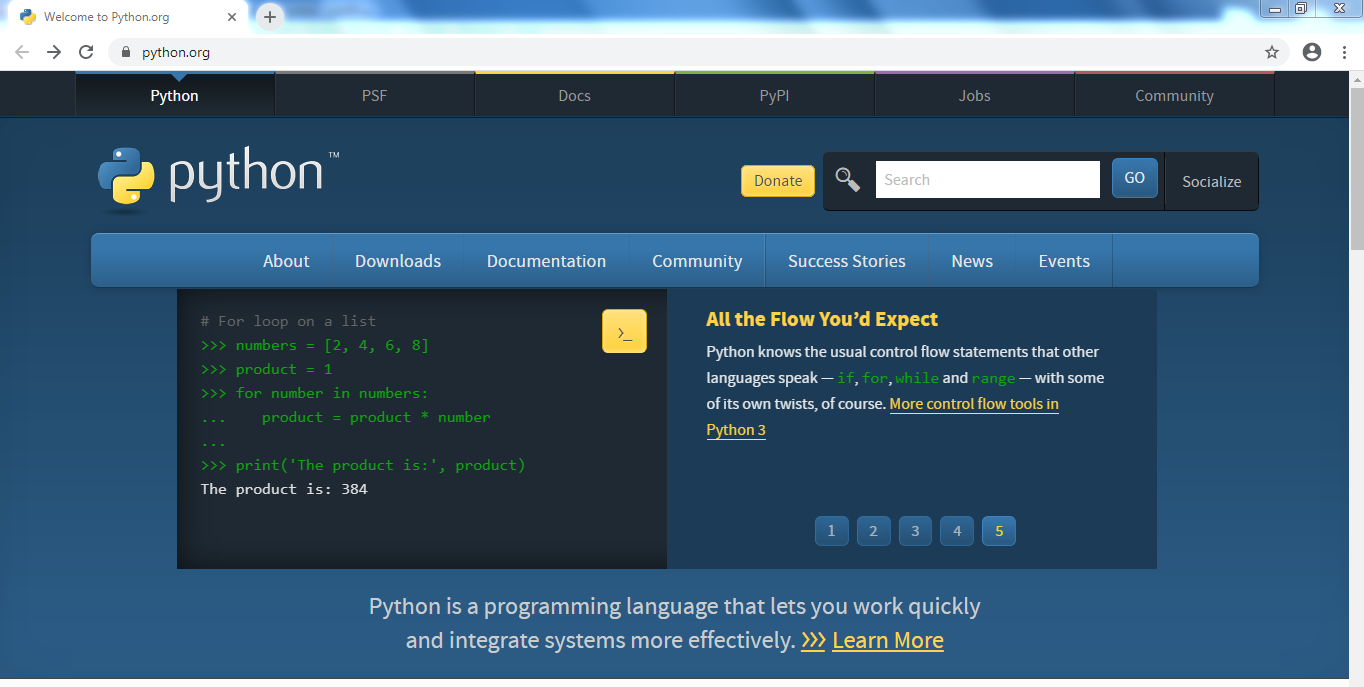Image resolution: width=1364 pixels, height=687 pixels.
Task: Open the Documentation menu item
Action: (546, 261)
